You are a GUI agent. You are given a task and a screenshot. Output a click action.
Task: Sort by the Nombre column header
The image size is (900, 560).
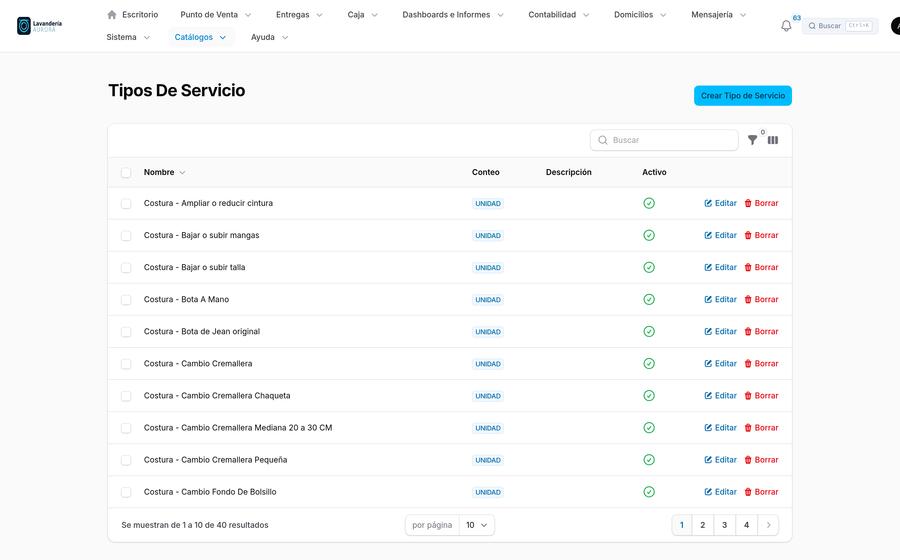[164, 172]
